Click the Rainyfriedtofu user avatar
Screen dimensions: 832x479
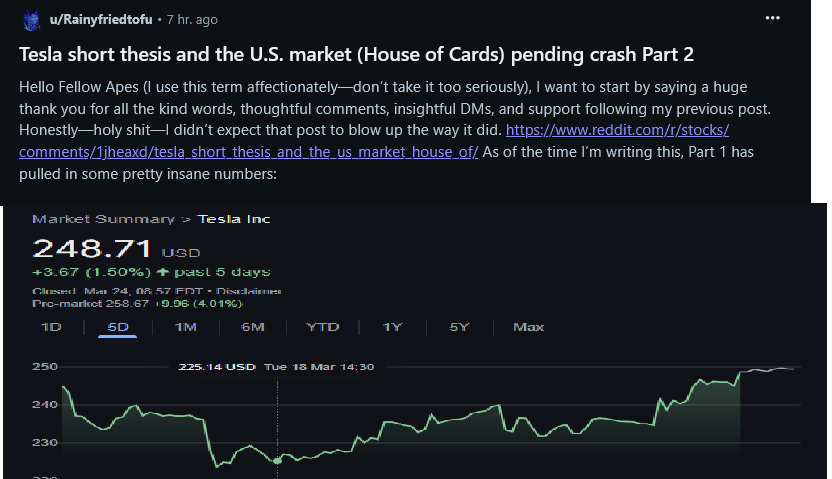pyautogui.click(x=30, y=19)
